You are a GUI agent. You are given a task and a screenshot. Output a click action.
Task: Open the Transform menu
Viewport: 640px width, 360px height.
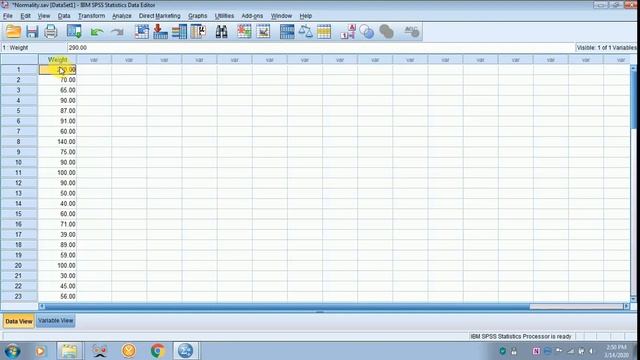[x=91, y=16]
